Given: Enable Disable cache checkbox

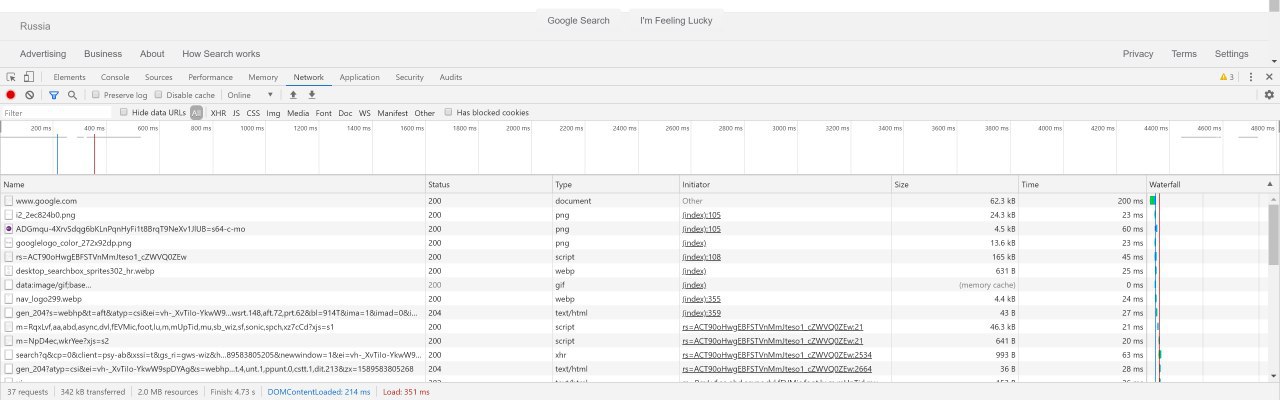Looking at the screenshot, I should pos(158,95).
